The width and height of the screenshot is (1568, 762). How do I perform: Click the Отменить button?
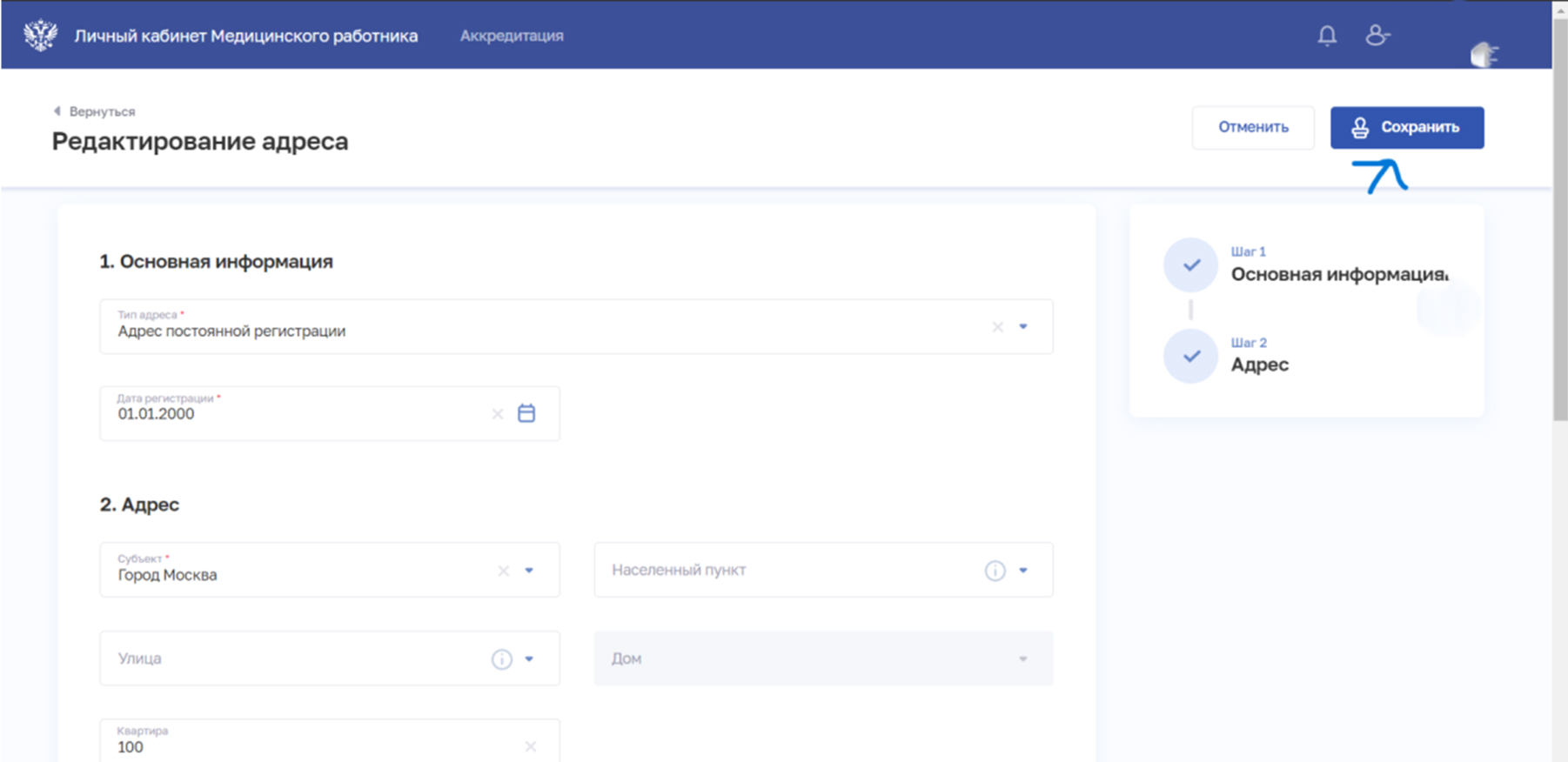[1253, 128]
